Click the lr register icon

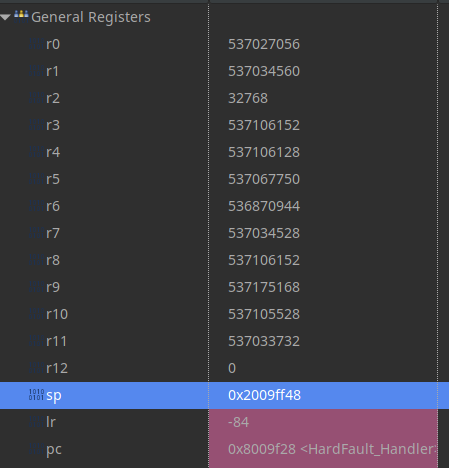click(36, 422)
